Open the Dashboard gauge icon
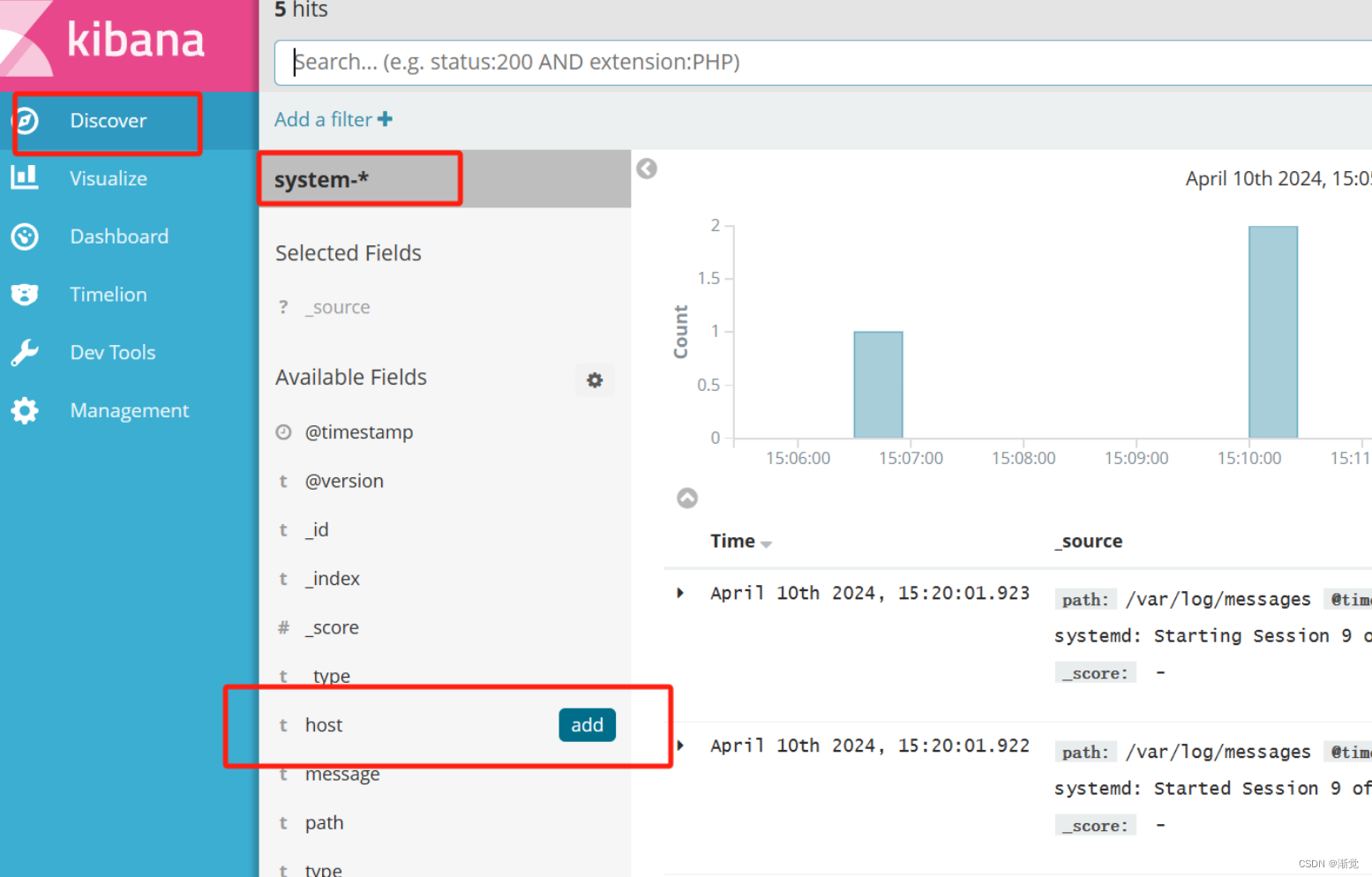The height and width of the screenshot is (877, 1372). (25, 236)
